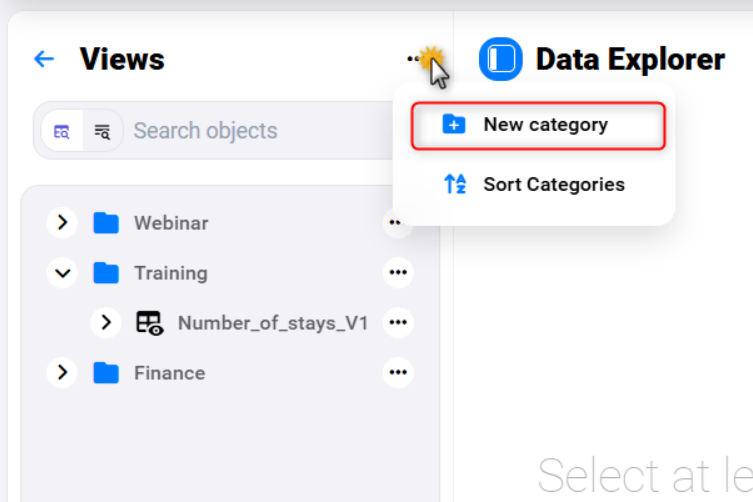Choose Sort Categories from the menu

[553, 184]
